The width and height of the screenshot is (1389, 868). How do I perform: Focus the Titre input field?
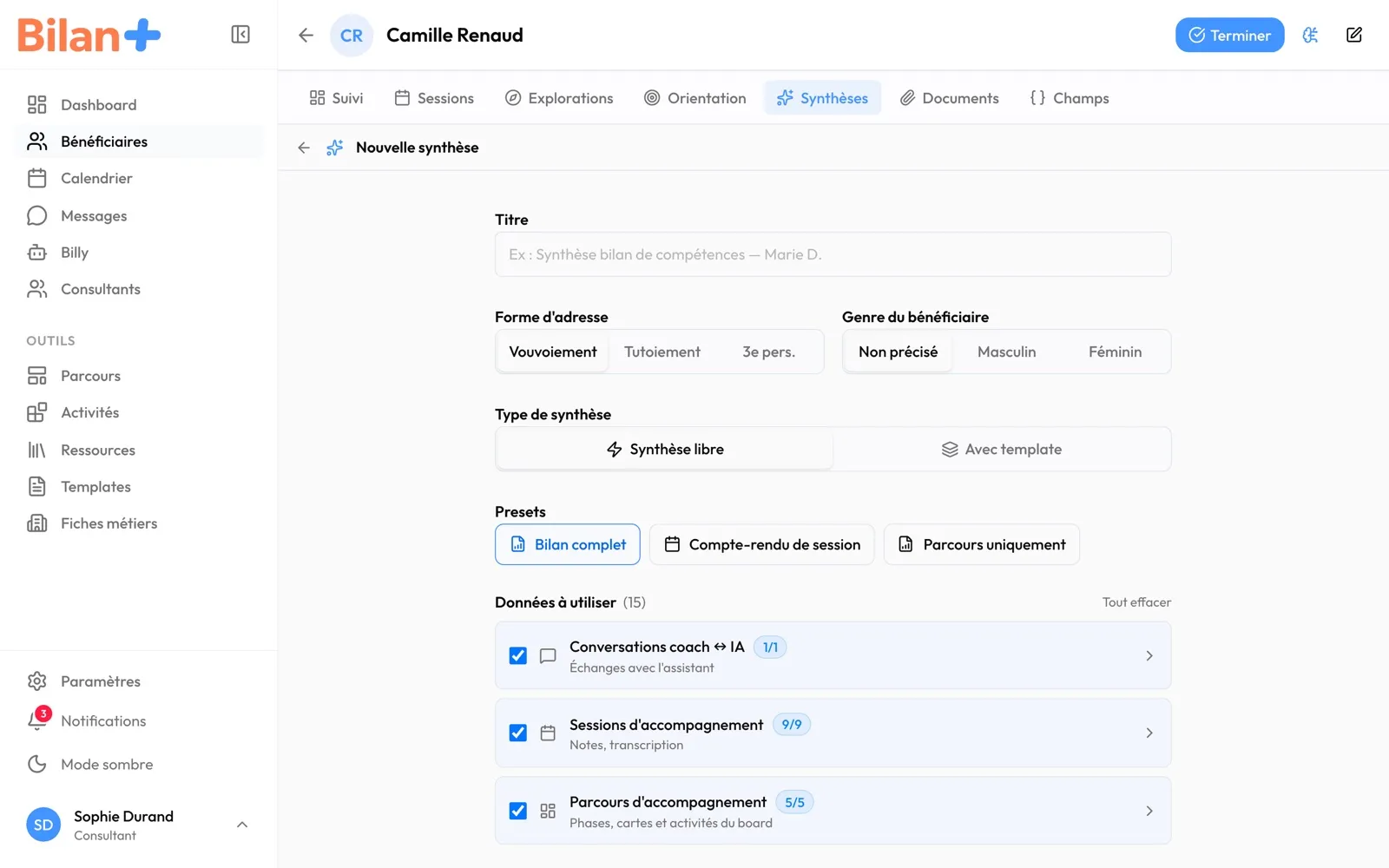pyautogui.click(x=833, y=254)
